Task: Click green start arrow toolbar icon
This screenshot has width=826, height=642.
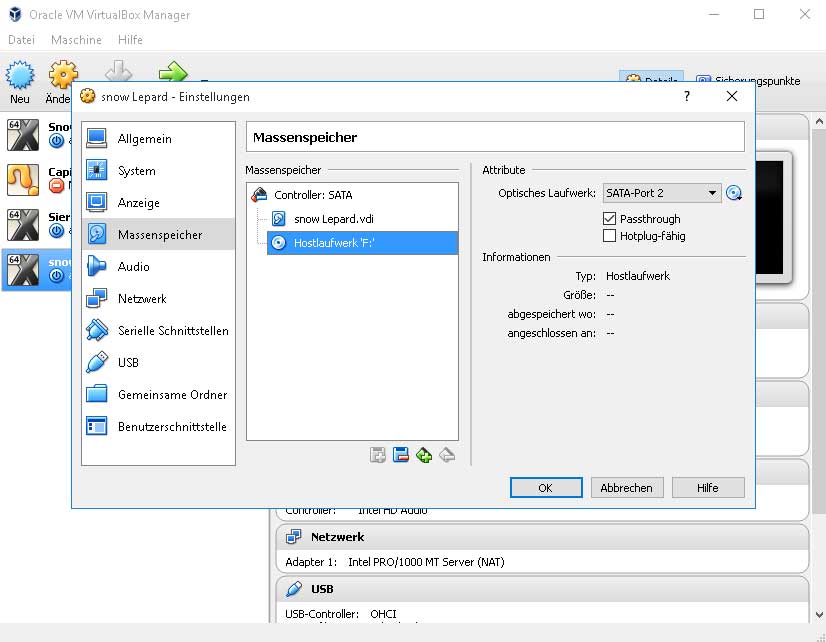Action: pos(173,71)
